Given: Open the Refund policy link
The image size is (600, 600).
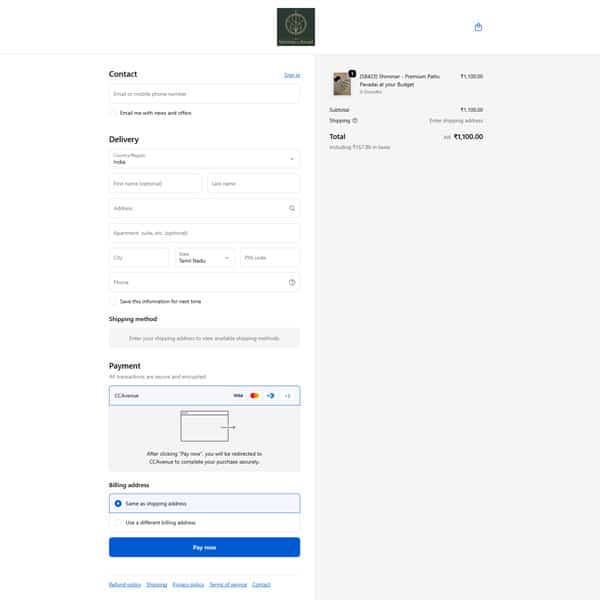Looking at the screenshot, I should [124, 584].
